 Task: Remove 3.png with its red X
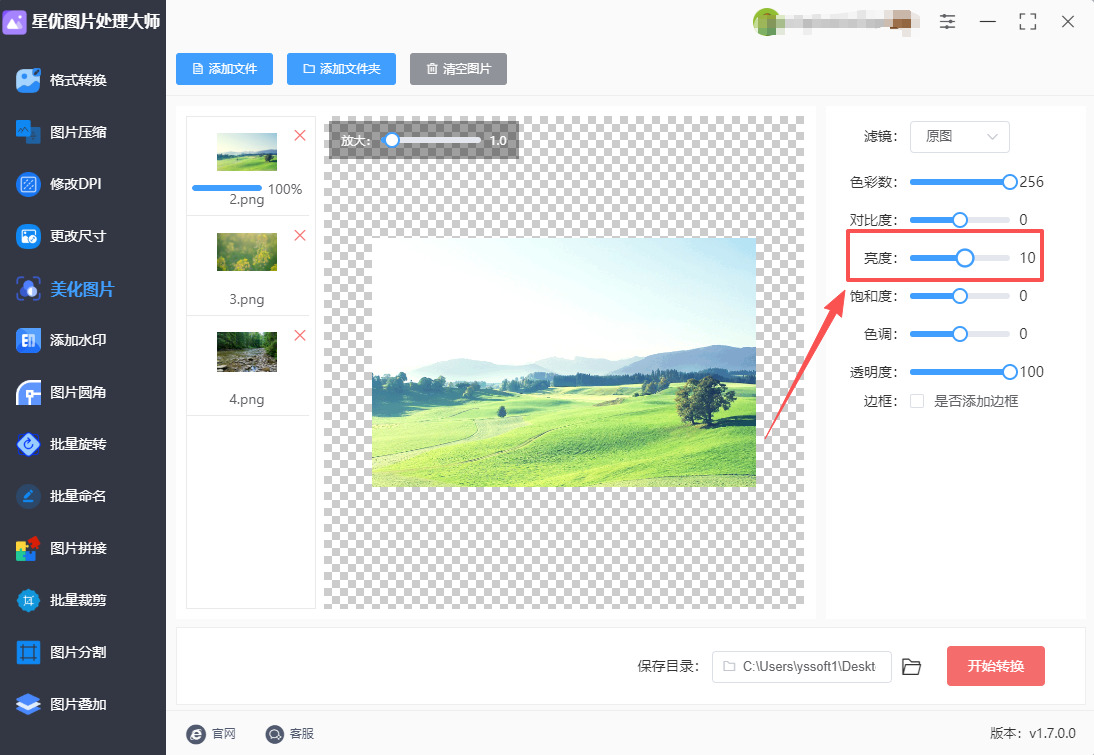[300, 235]
